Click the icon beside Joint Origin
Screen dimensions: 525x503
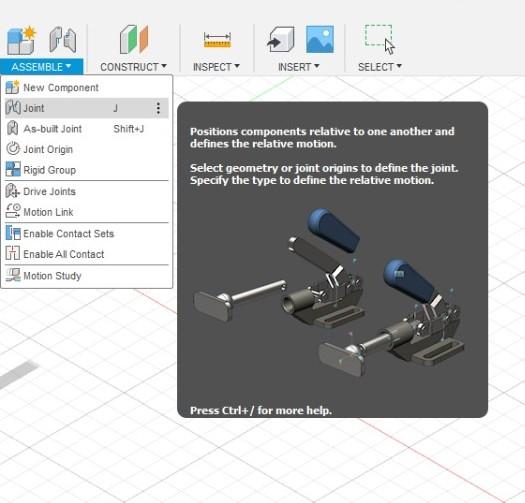tap(13, 149)
